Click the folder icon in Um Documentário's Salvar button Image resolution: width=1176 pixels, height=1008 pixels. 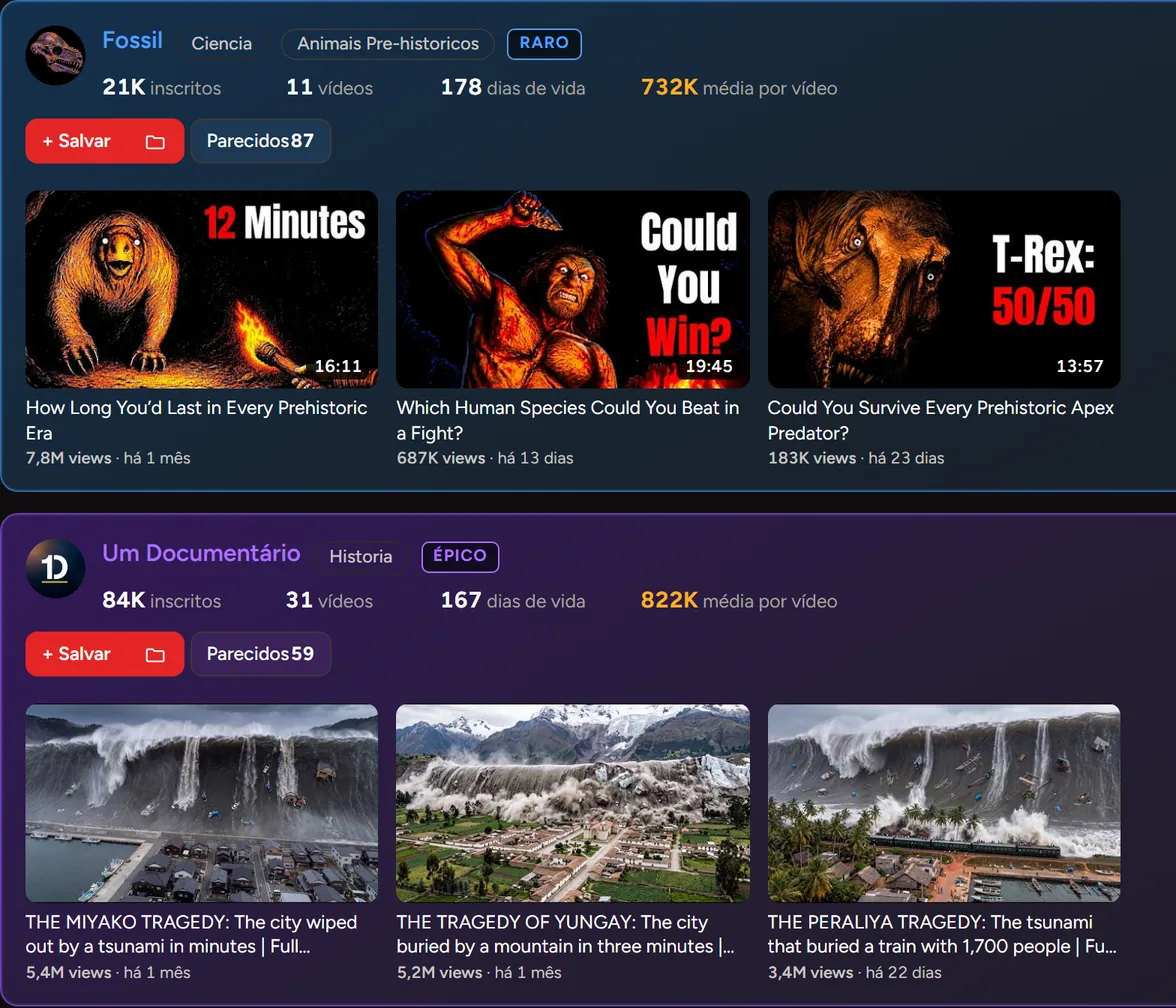tap(155, 655)
